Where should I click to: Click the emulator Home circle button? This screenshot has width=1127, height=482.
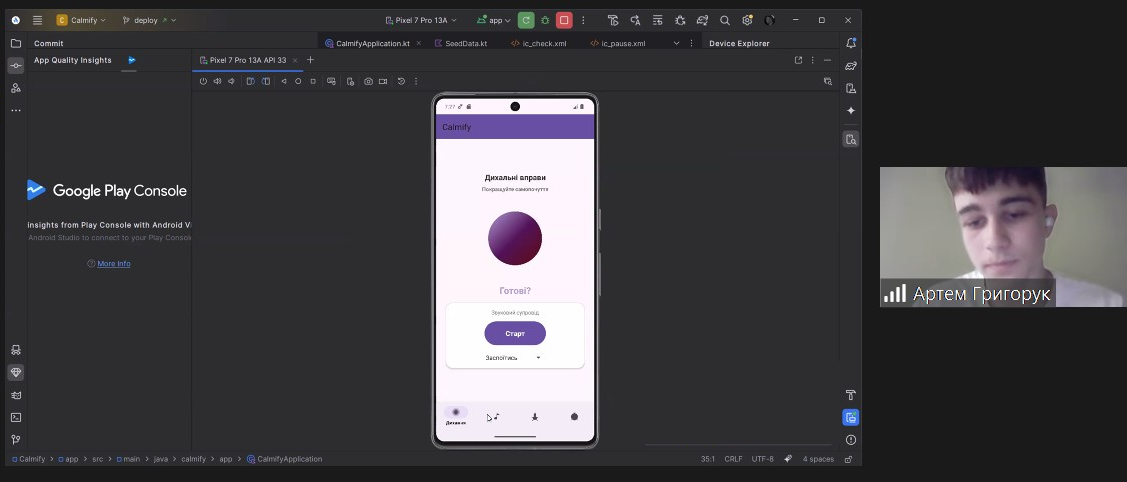click(x=298, y=81)
